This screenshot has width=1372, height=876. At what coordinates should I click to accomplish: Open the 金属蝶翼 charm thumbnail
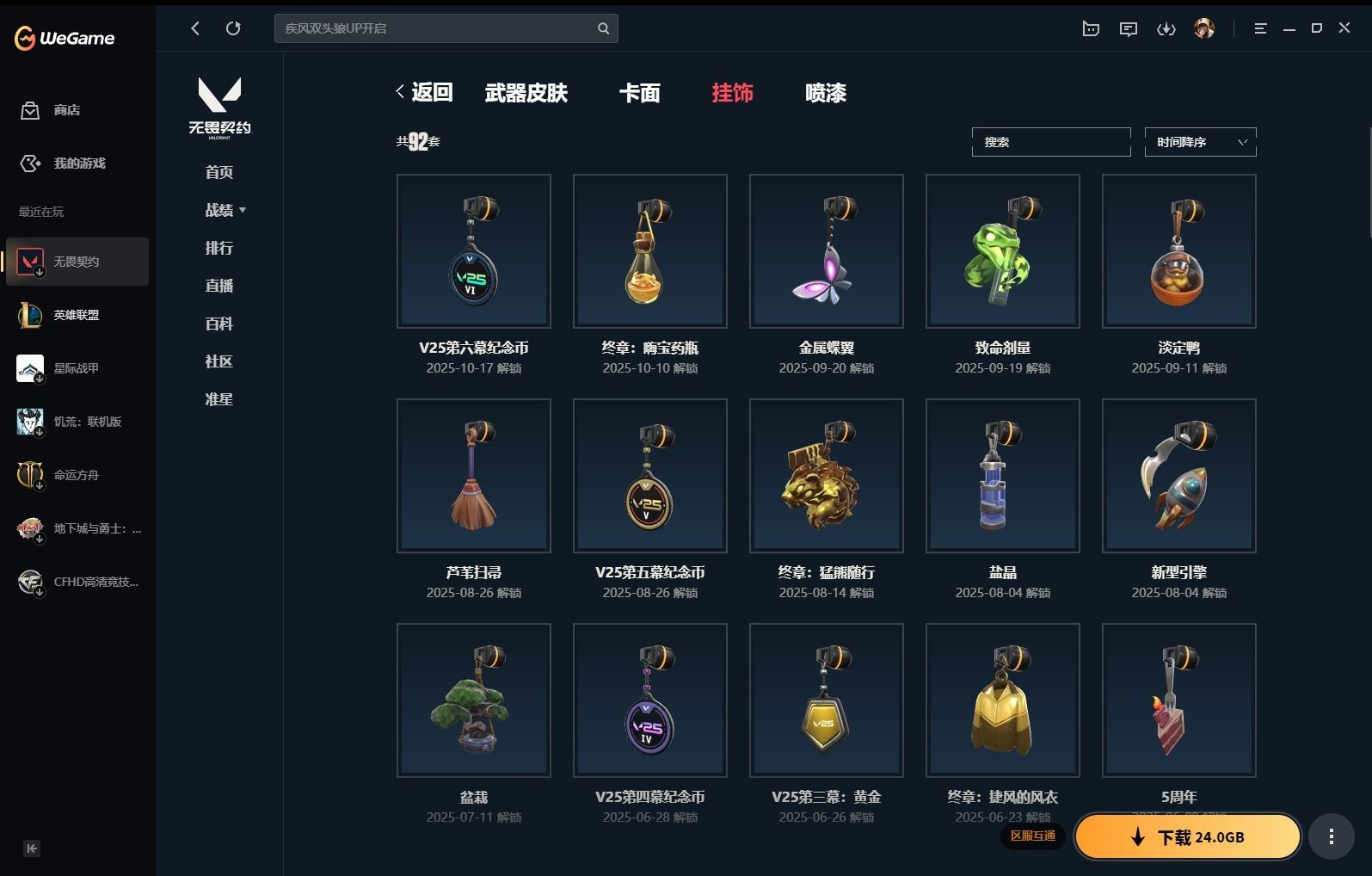827,251
